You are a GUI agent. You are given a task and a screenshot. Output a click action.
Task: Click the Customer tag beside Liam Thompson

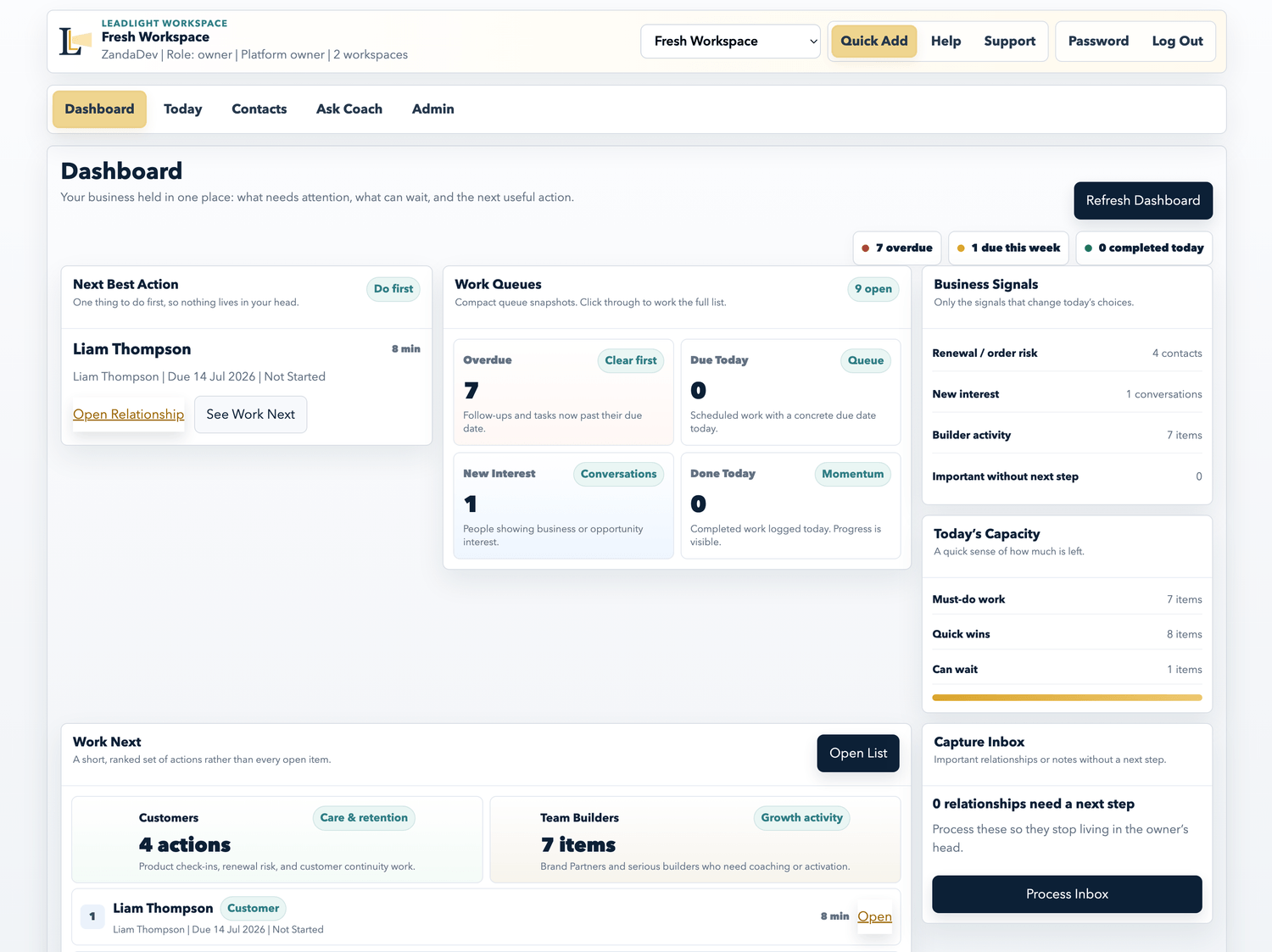click(x=253, y=908)
